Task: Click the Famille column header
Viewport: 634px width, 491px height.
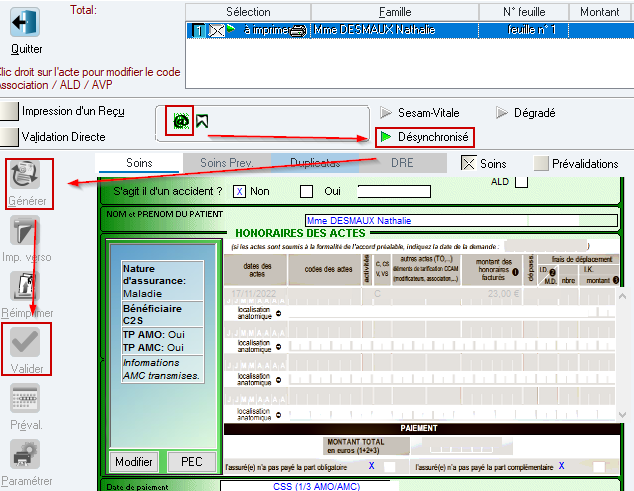Action: tap(395, 12)
